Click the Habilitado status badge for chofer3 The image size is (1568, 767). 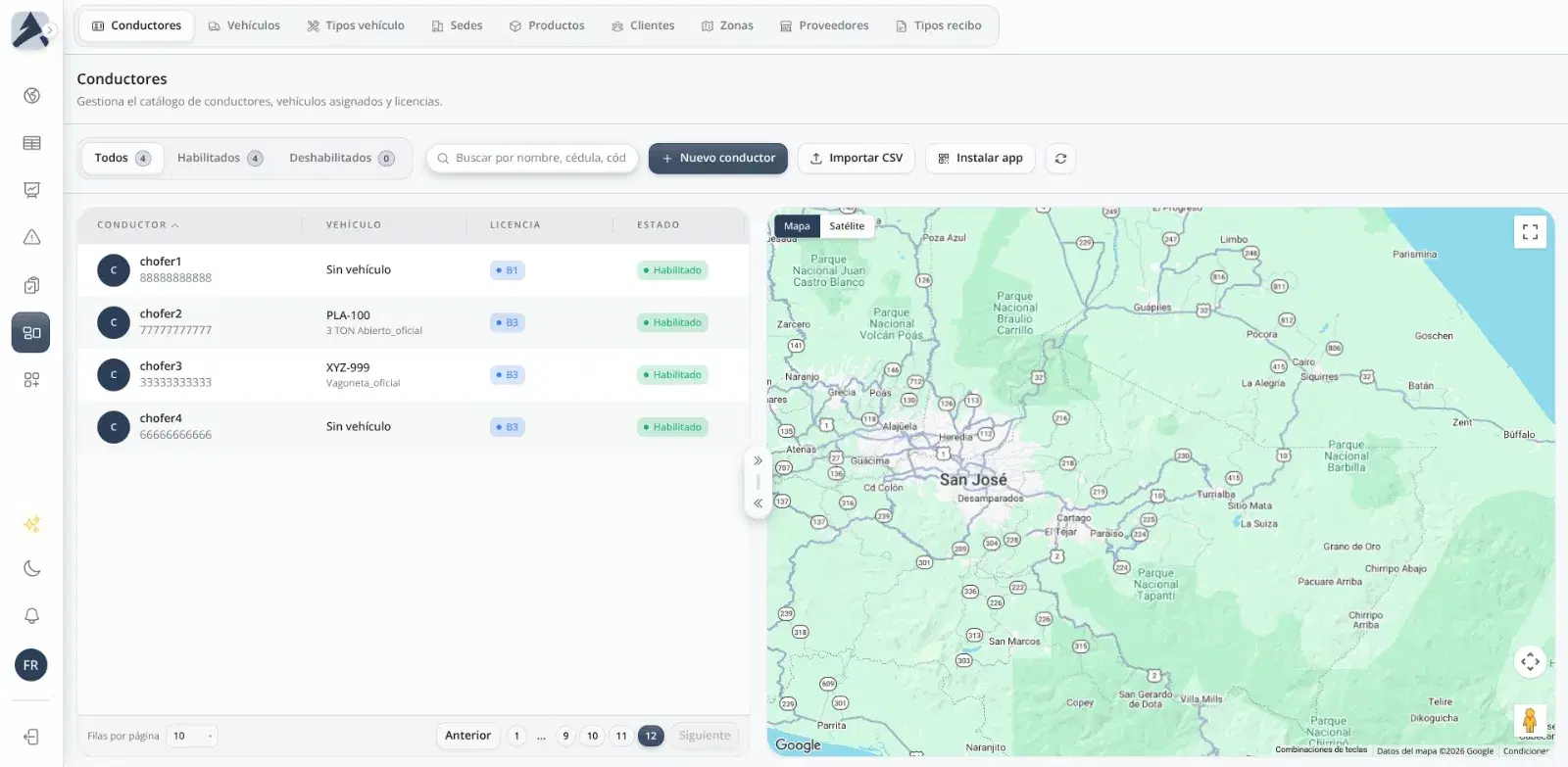point(672,375)
